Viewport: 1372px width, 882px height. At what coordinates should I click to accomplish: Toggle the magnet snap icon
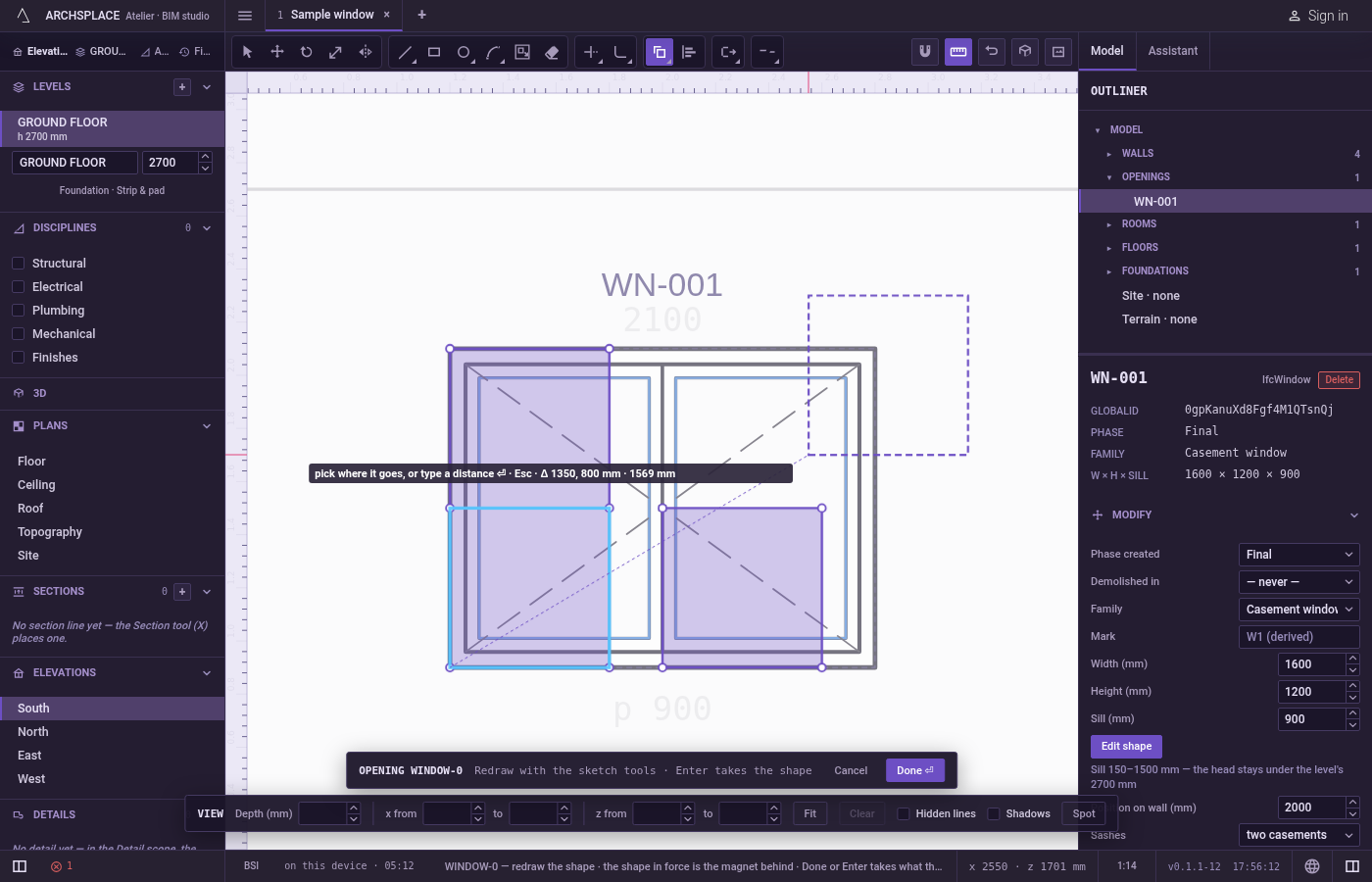tap(925, 51)
